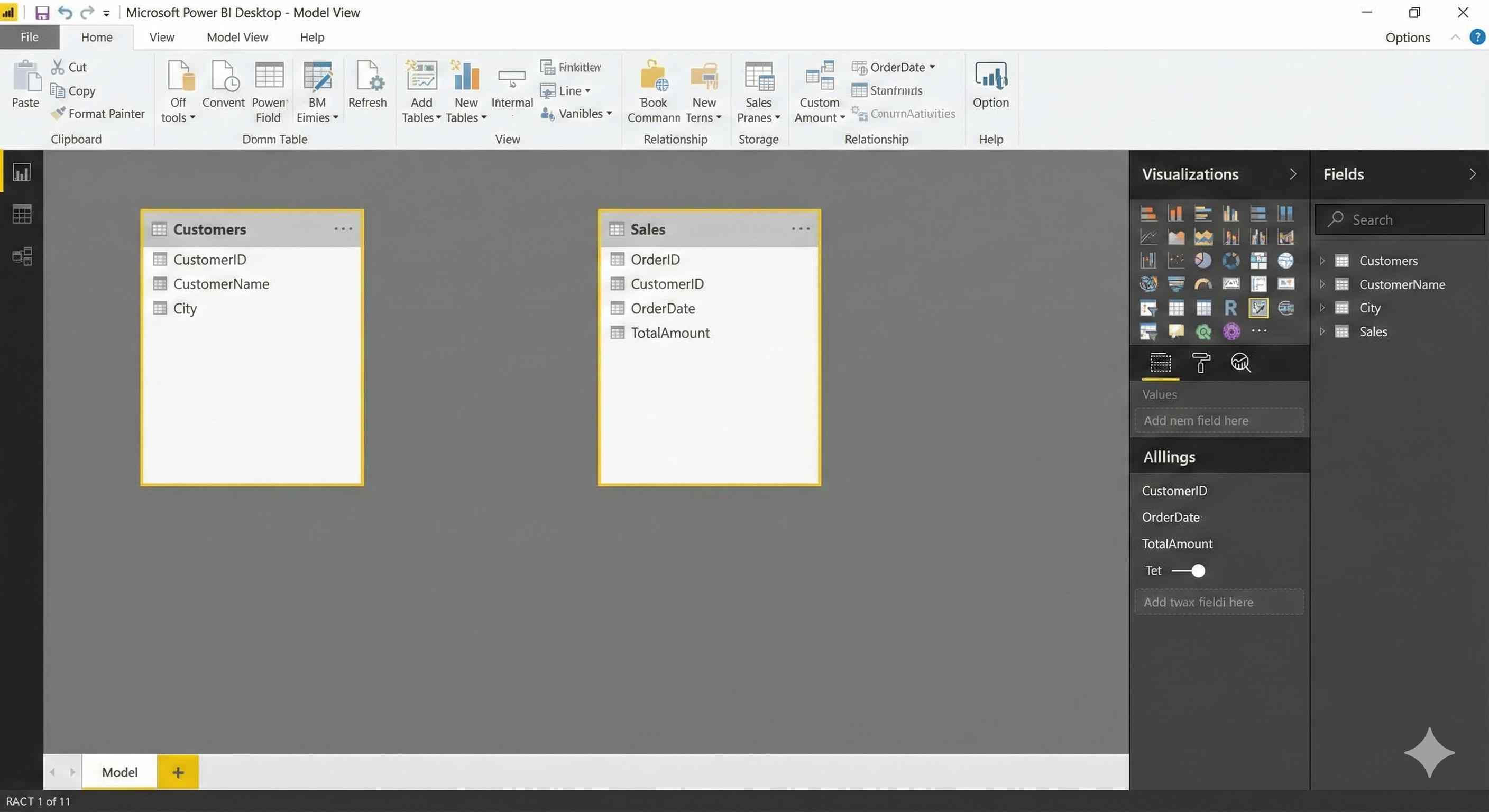The image size is (1489, 812).
Task: Open the Analytics magnifier tab
Action: [1240, 363]
